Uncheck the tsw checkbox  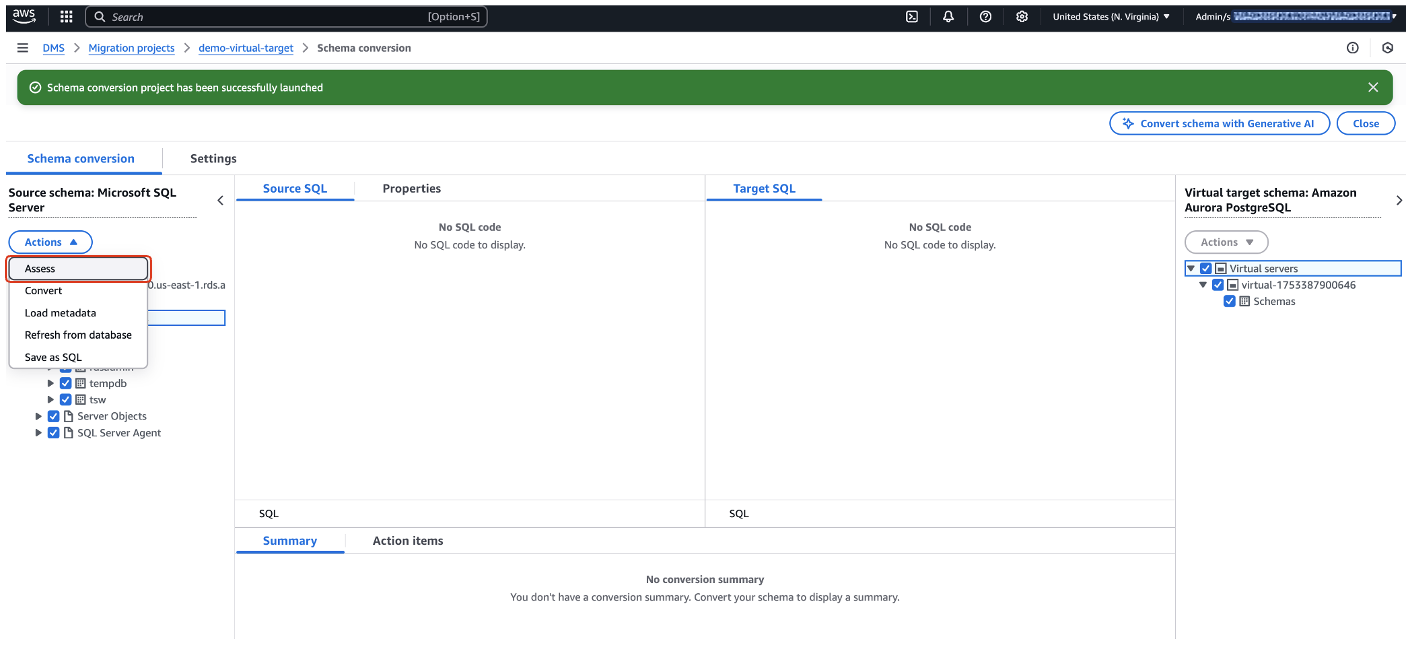[66, 400]
